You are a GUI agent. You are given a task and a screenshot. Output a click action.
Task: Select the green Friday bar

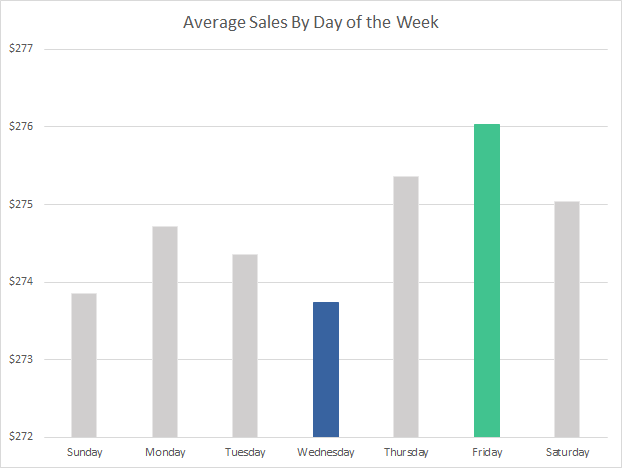[487, 280]
